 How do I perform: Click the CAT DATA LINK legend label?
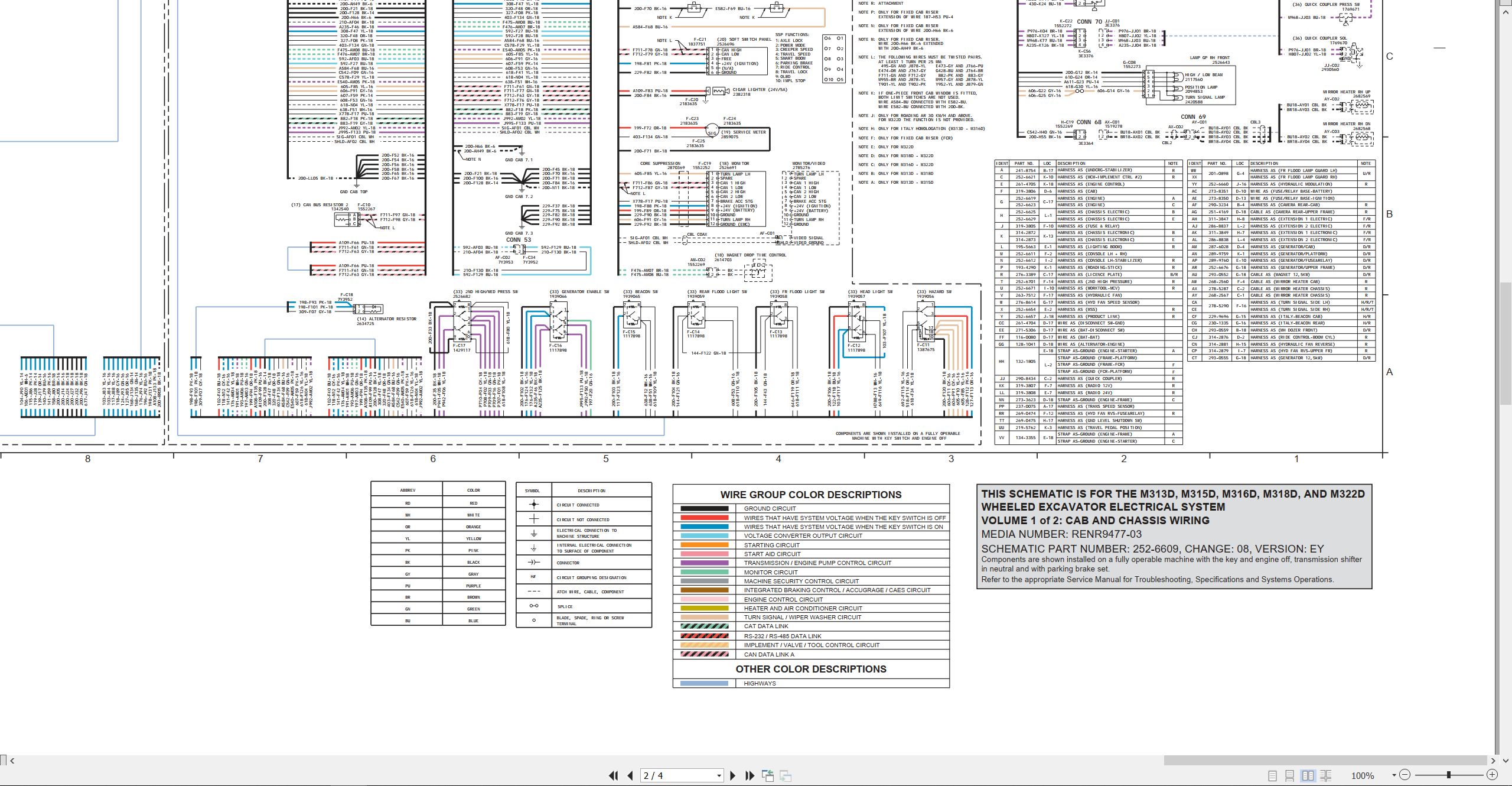click(766, 626)
